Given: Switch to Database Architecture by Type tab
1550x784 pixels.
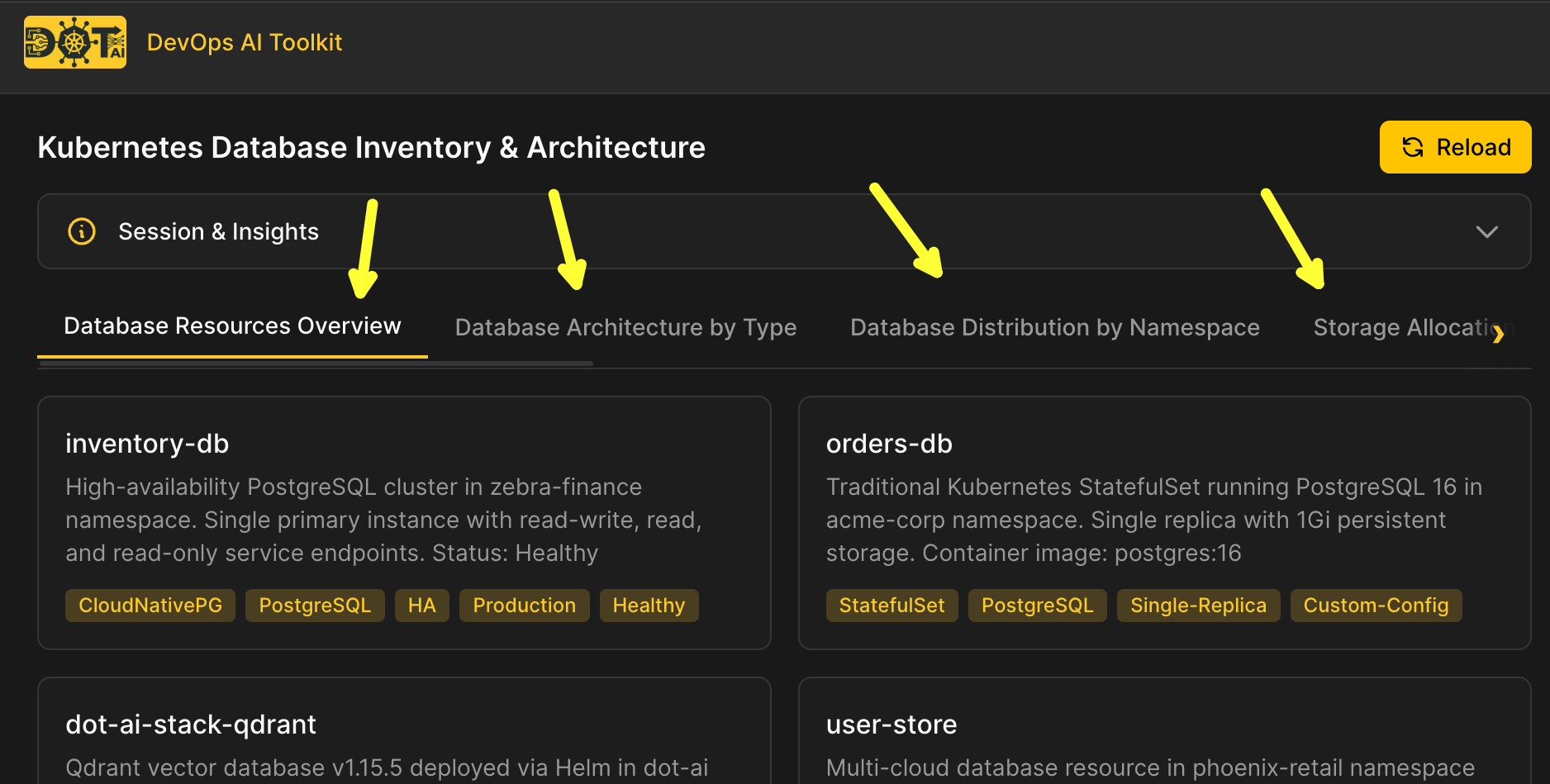Looking at the screenshot, I should pyautogui.click(x=625, y=328).
